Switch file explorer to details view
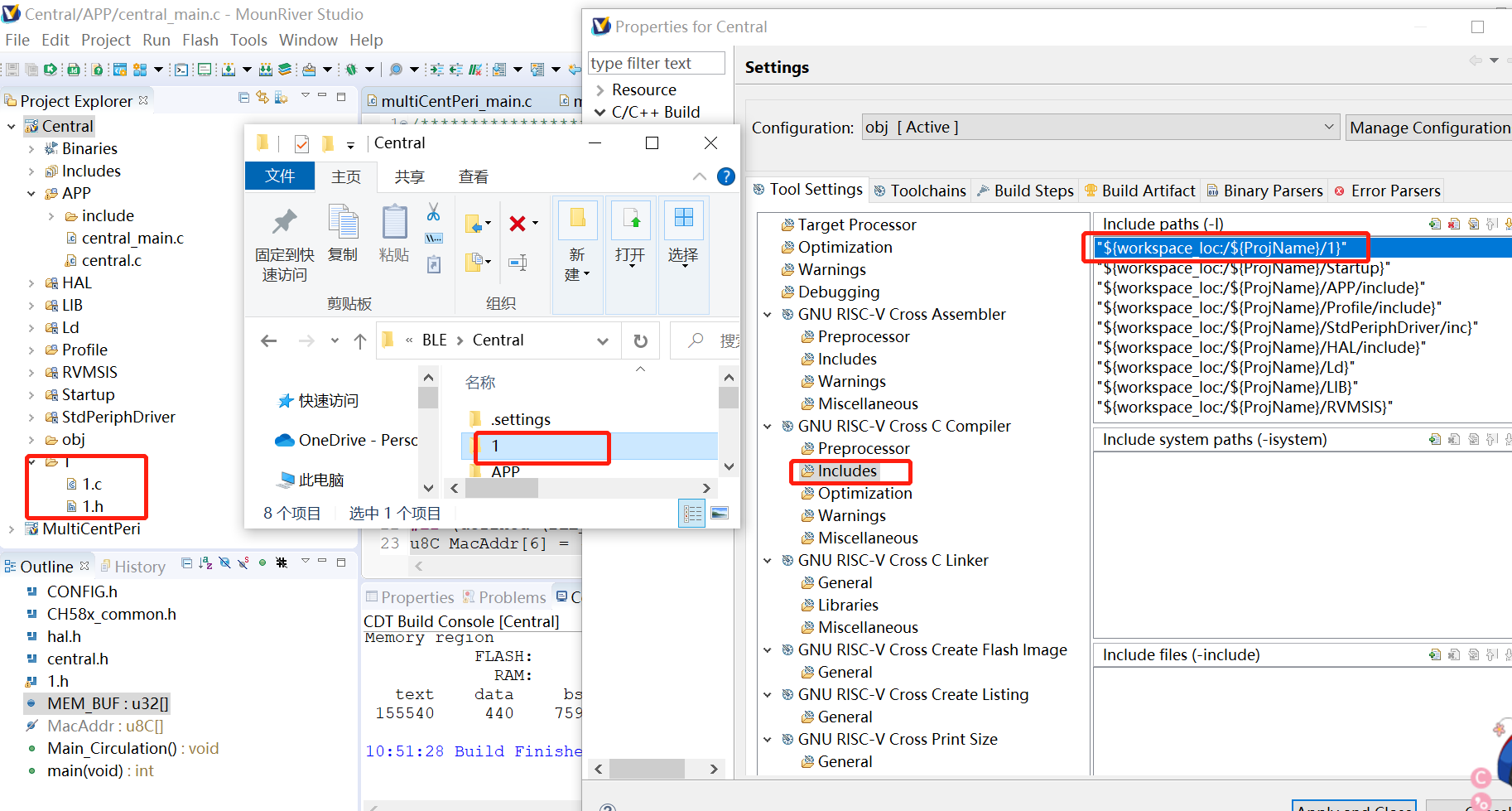Image resolution: width=1512 pixels, height=811 pixels. 692,513
